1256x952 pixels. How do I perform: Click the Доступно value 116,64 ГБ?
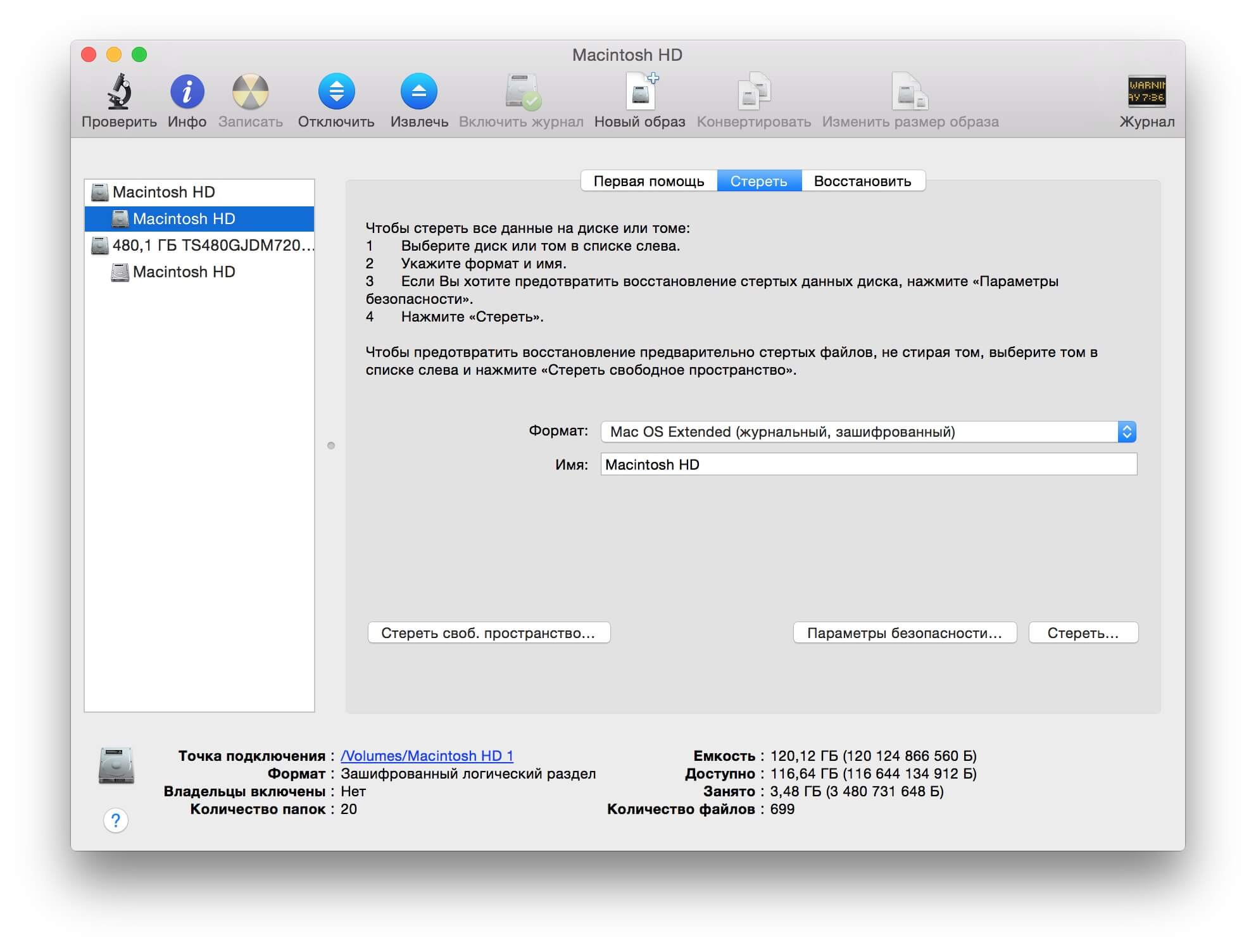[873, 773]
